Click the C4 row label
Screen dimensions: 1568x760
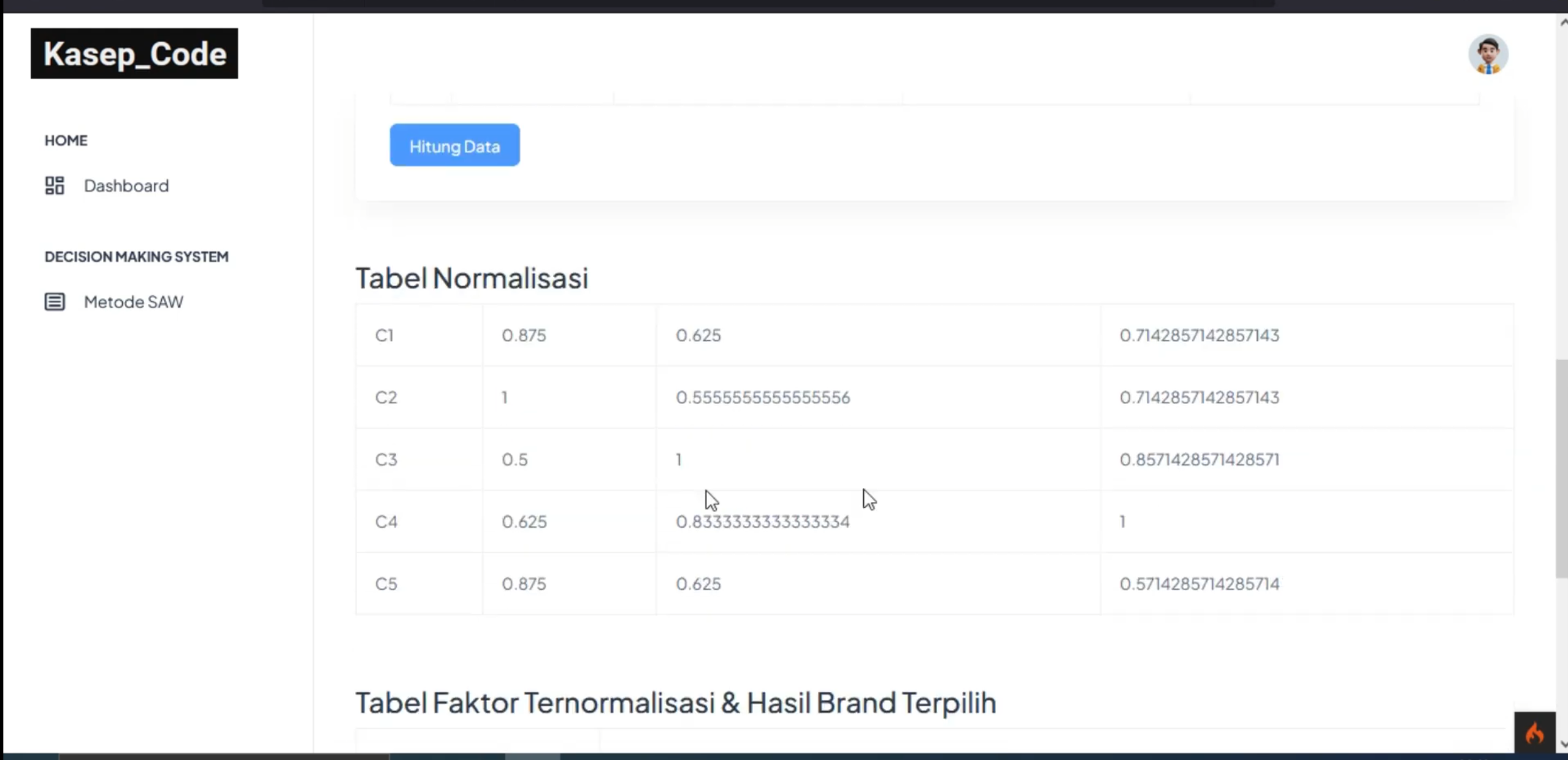tap(386, 522)
